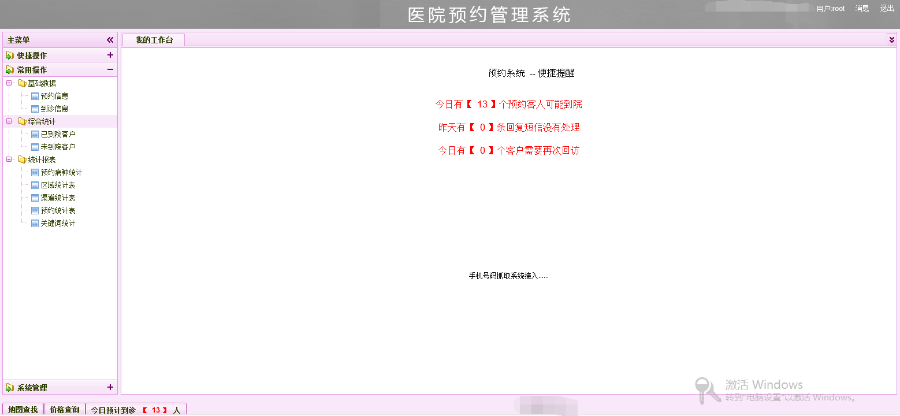Collapse the tree node containing 预约信息
This screenshot has width=900, height=416.
(x=9, y=83)
